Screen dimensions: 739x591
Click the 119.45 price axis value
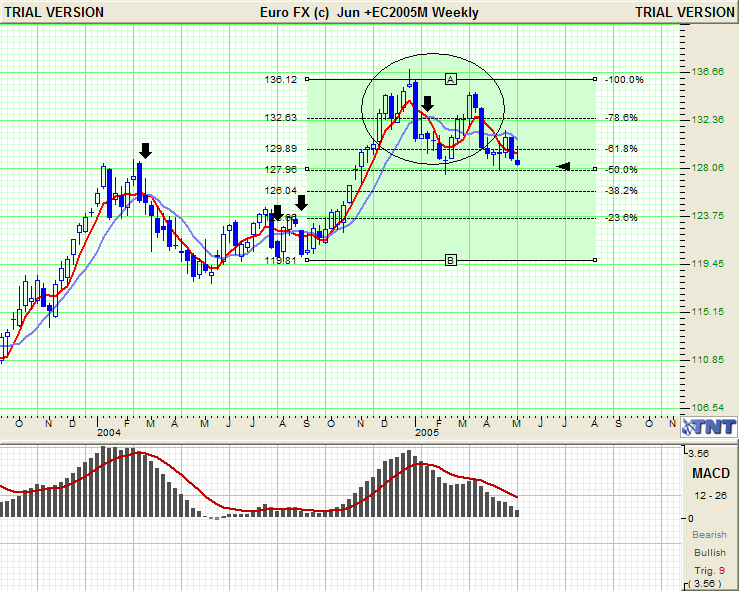(x=707, y=263)
